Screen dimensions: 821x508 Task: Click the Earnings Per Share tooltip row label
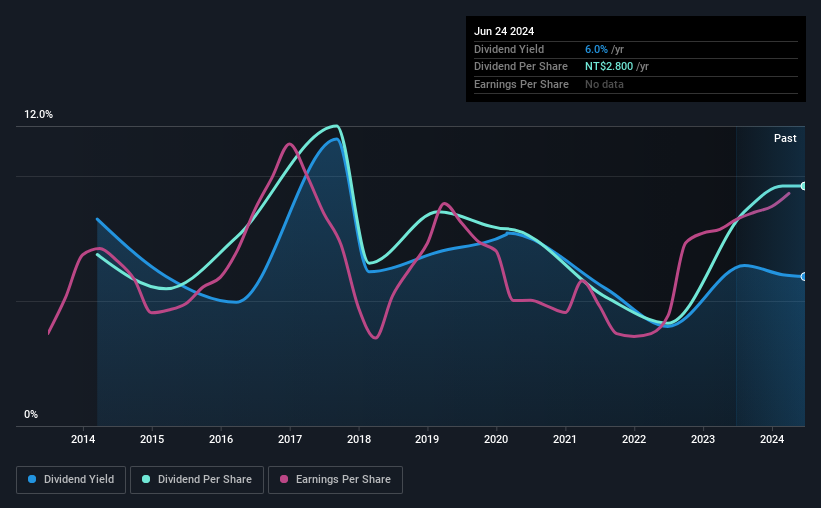pos(521,84)
